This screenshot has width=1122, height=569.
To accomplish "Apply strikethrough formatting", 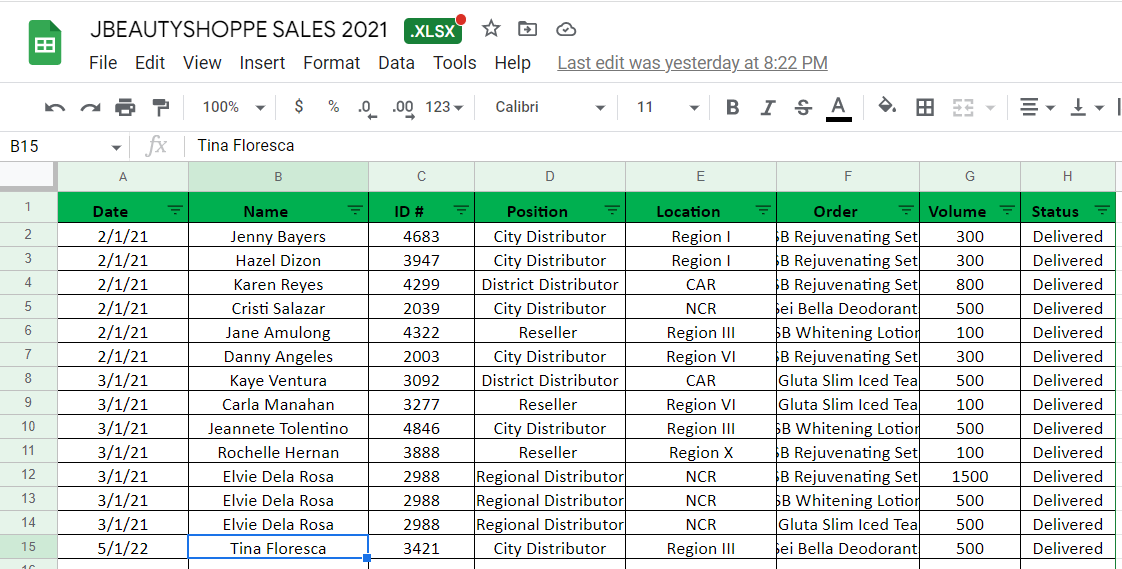I will pyautogui.click(x=803, y=108).
